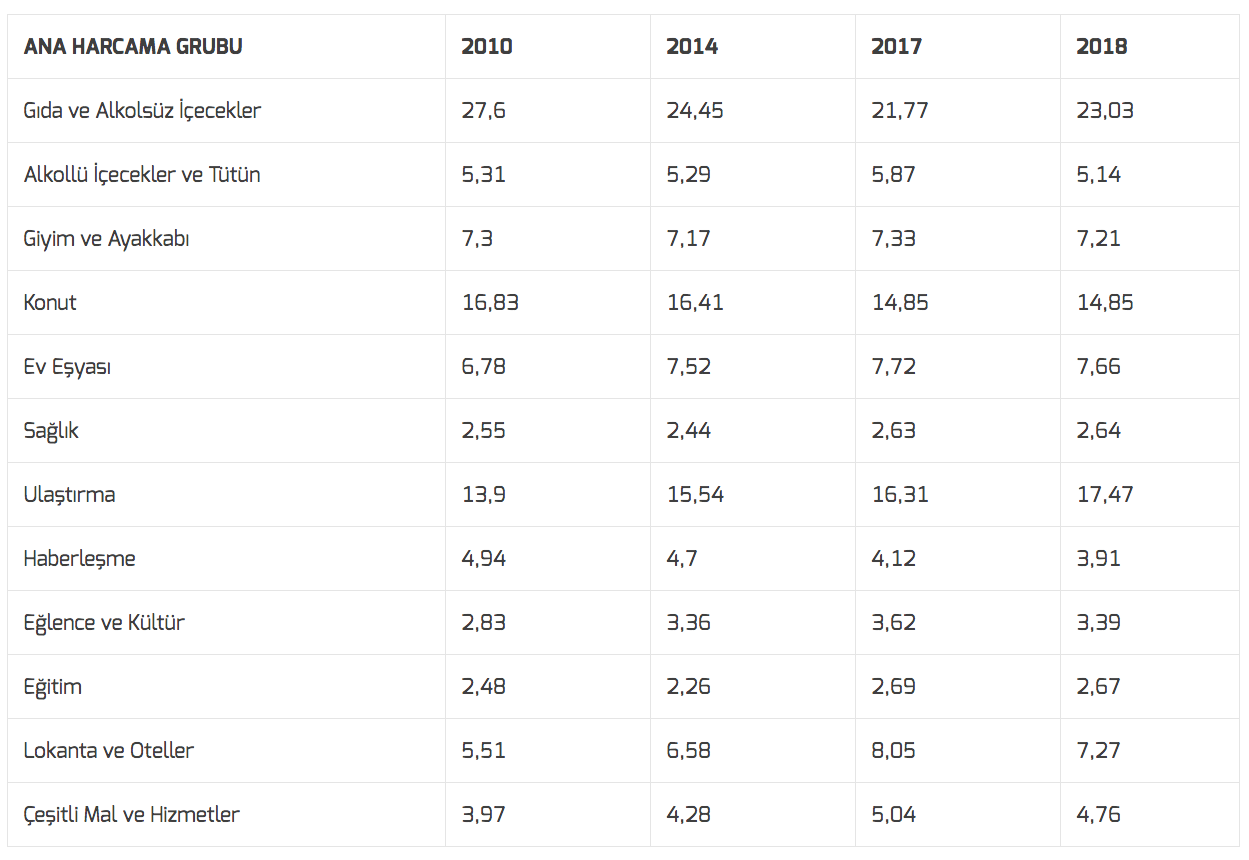1249x860 pixels.
Task: Click the 8,05 Lokanta ve Oteller value
Action: coord(894,751)
